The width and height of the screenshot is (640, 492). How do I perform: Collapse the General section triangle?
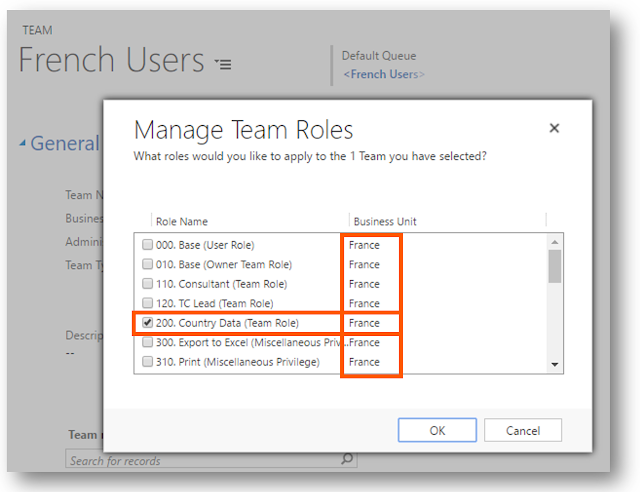pos(23,143)
